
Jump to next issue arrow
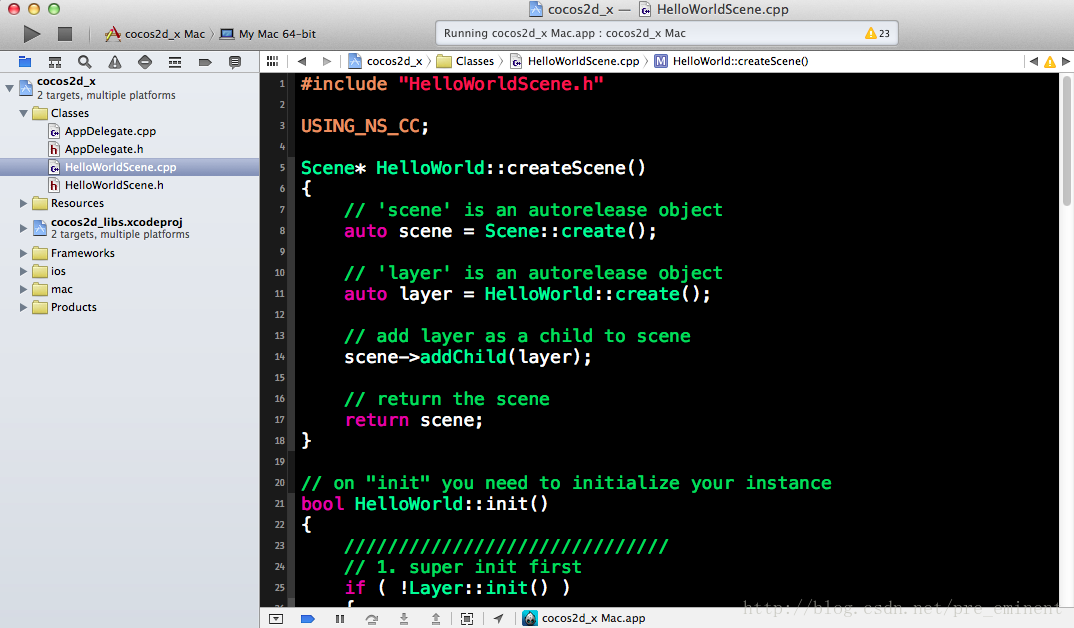point(1066,61)
